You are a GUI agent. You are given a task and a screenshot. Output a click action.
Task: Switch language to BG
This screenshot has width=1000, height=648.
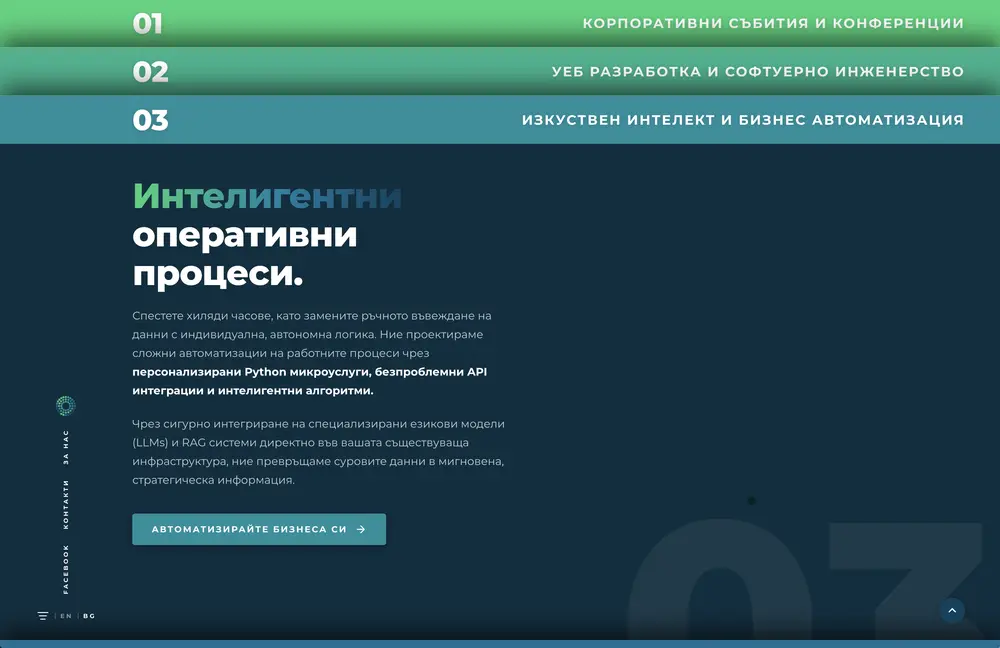[89, 616]
